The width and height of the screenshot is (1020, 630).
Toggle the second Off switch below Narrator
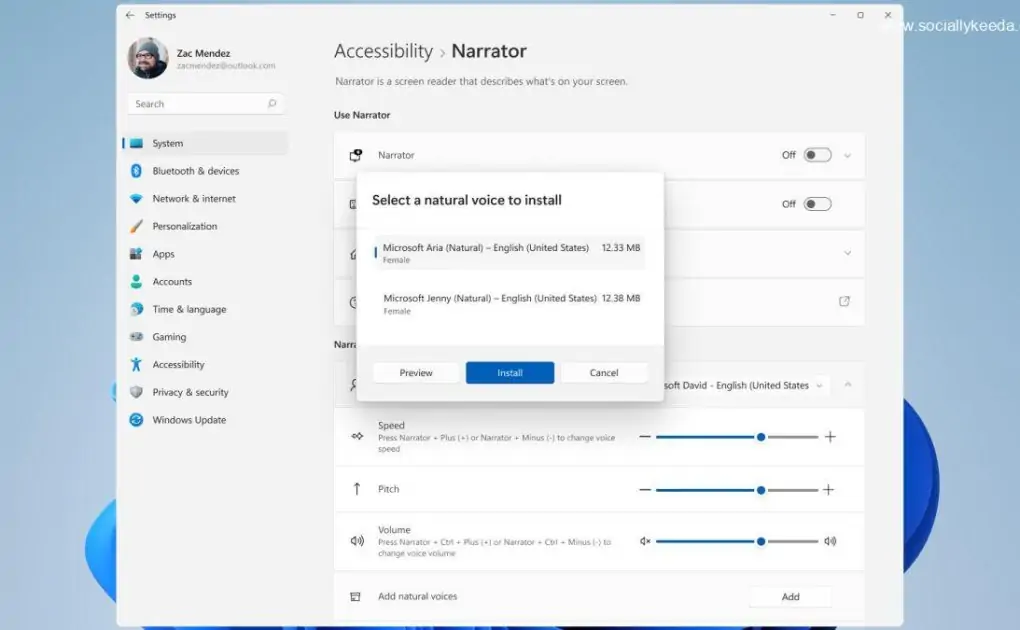817,204
